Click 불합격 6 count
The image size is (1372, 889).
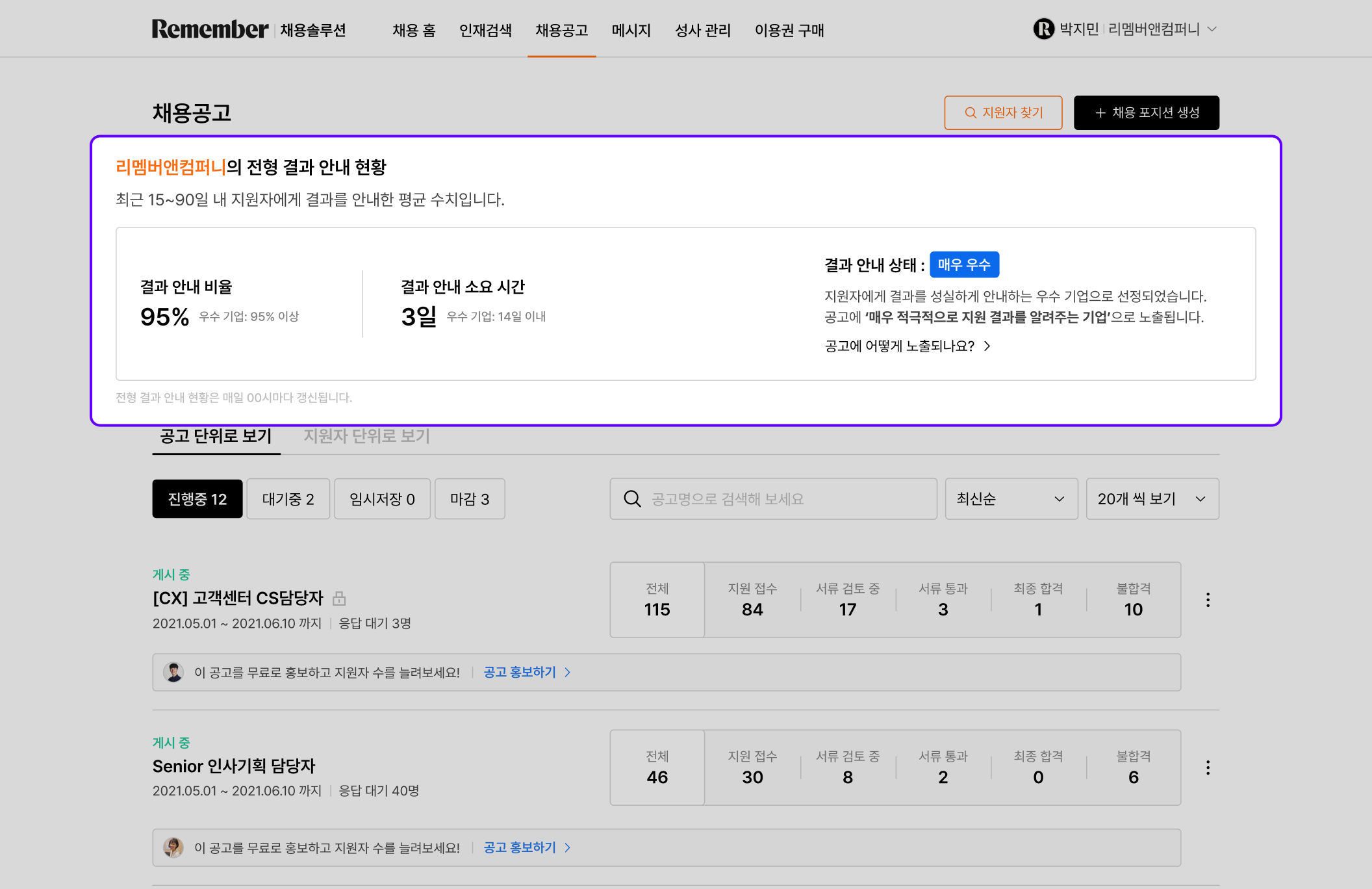click(x=1133, y=767)
